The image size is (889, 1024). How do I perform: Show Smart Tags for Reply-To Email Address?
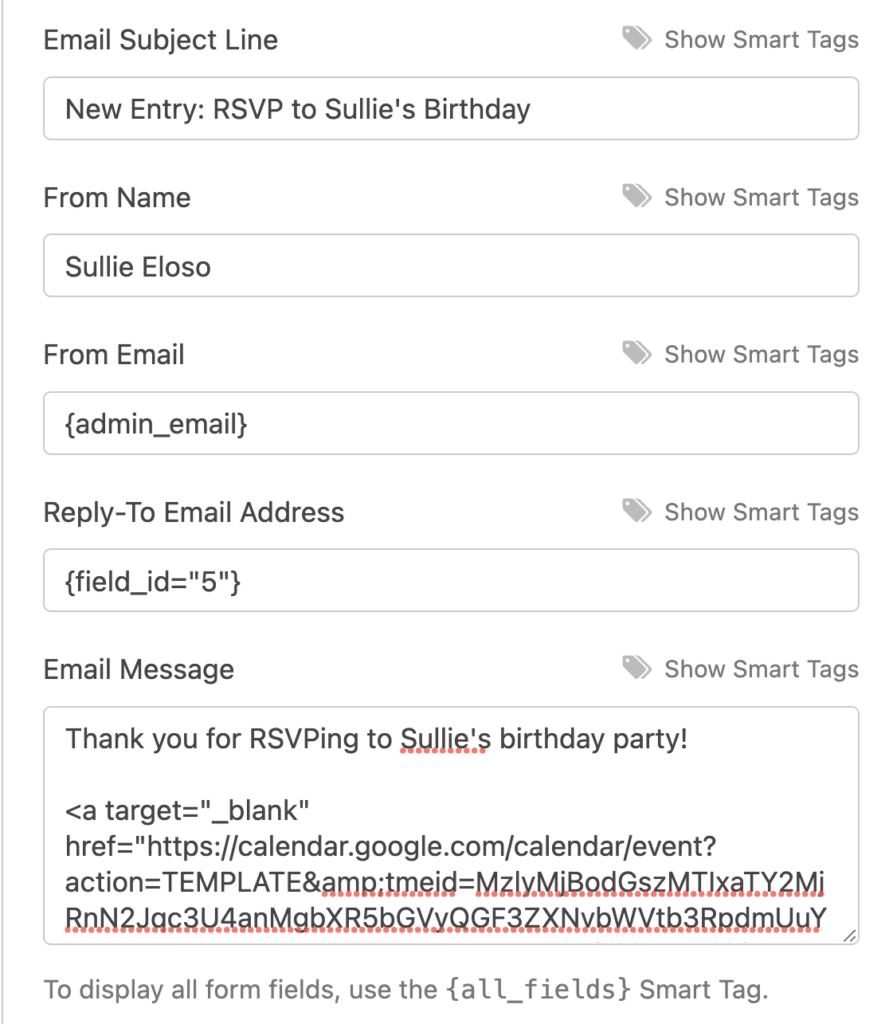(761, 511)
